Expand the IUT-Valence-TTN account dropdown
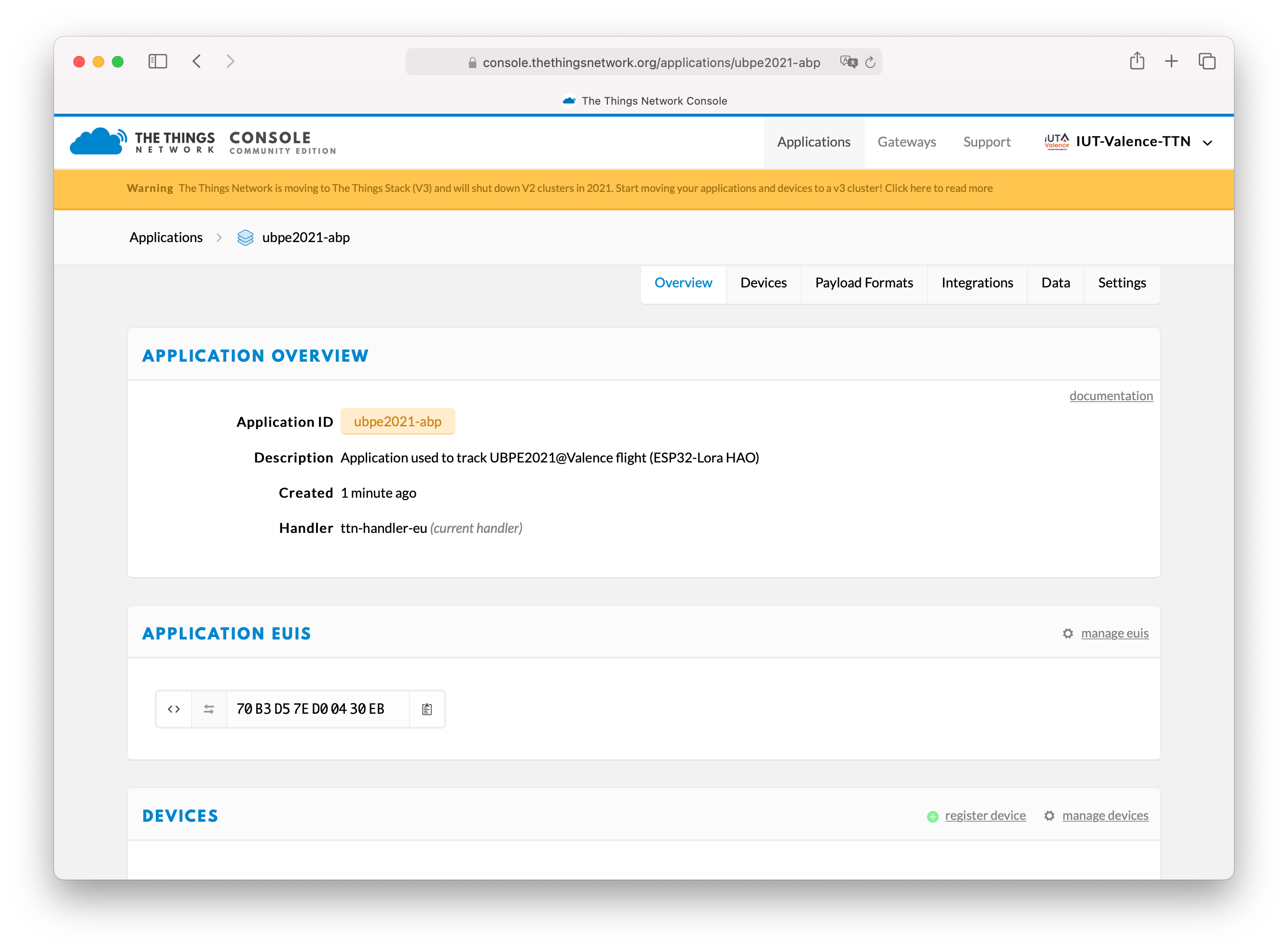The height and width of the screenshot is (951, 1288). pos(1208,143)
